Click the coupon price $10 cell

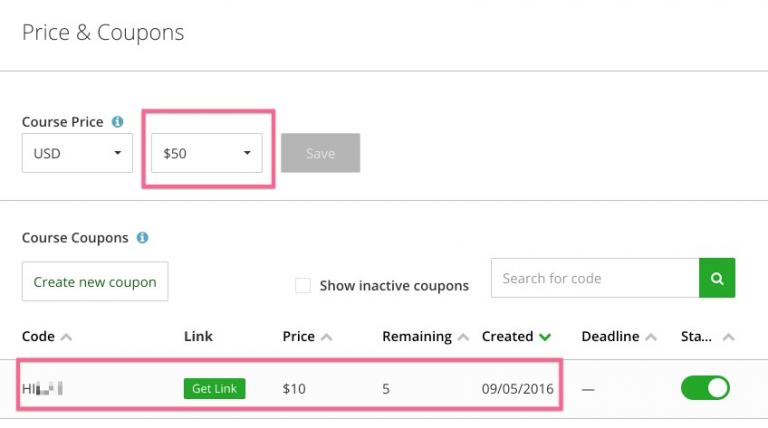294,389
